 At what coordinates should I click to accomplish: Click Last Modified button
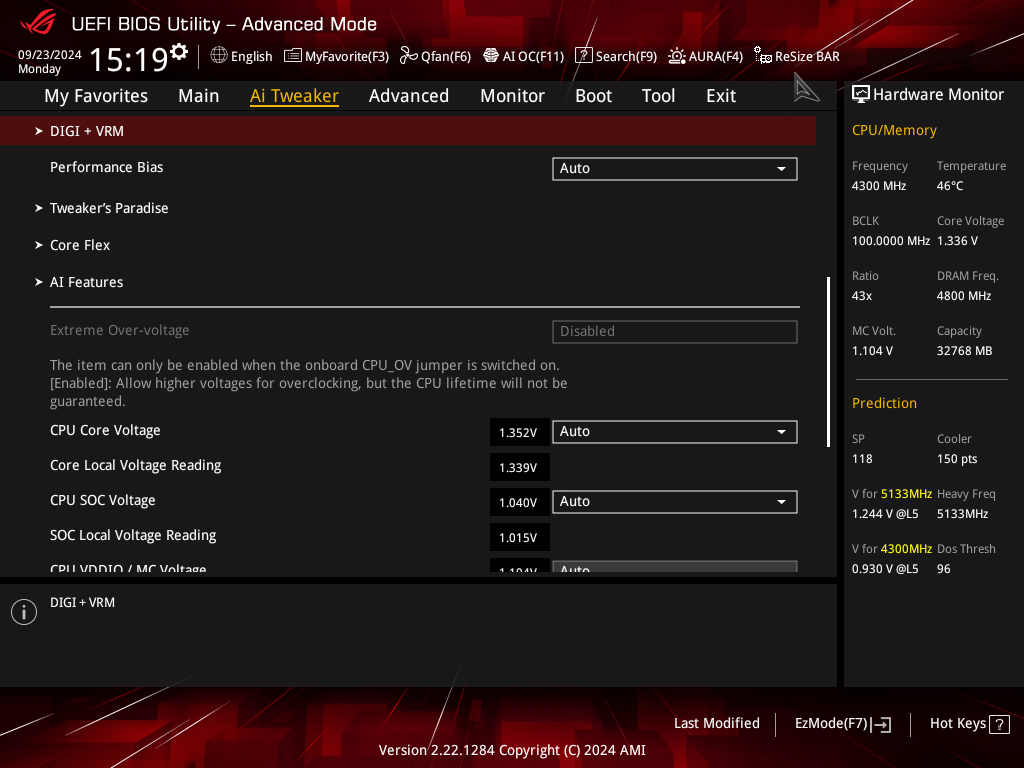[x=716, y=724]
